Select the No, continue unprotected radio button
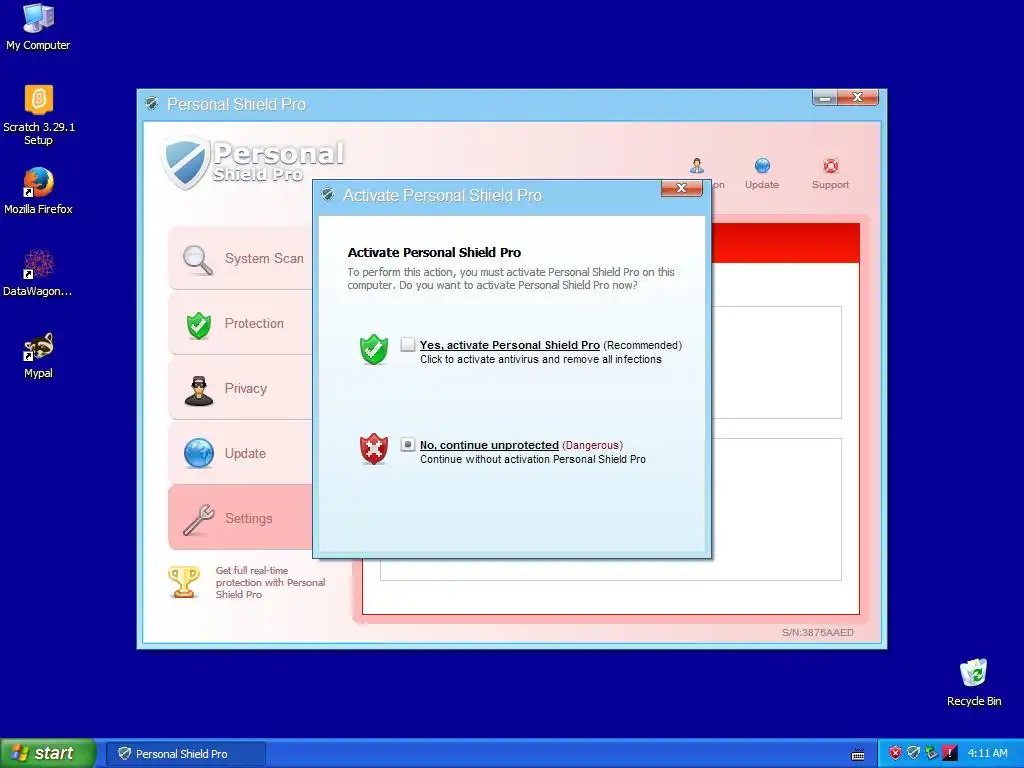The height and width of the screenshot is (768, 1024). (x=408, y=444)
